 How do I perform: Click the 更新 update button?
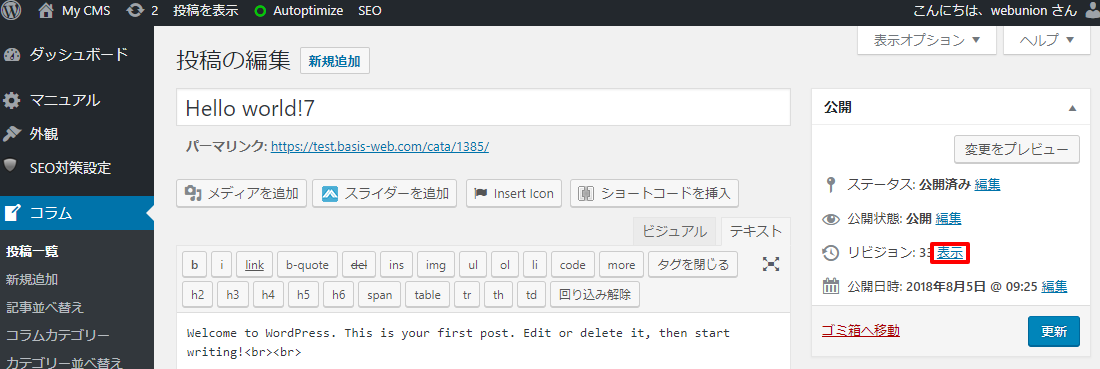point(1054,331)
